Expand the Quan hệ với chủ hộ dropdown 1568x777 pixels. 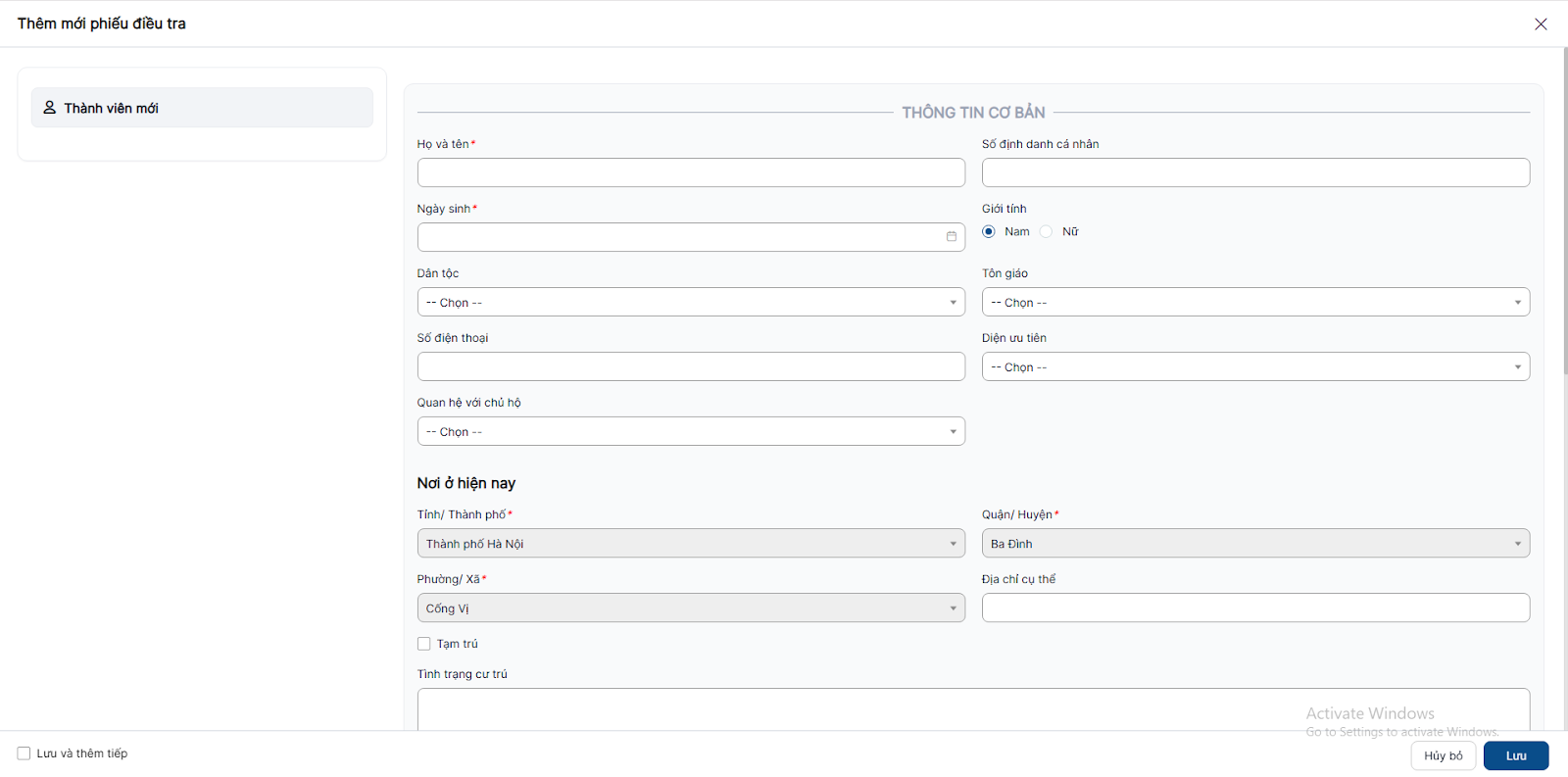coord(691,432)
